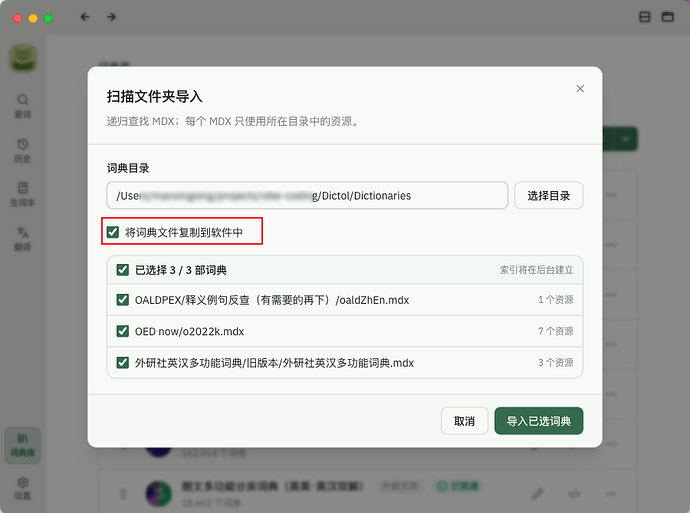Open 翻译 translate in the sidebar
Screen dimensions: 690x513
[23, 238]
